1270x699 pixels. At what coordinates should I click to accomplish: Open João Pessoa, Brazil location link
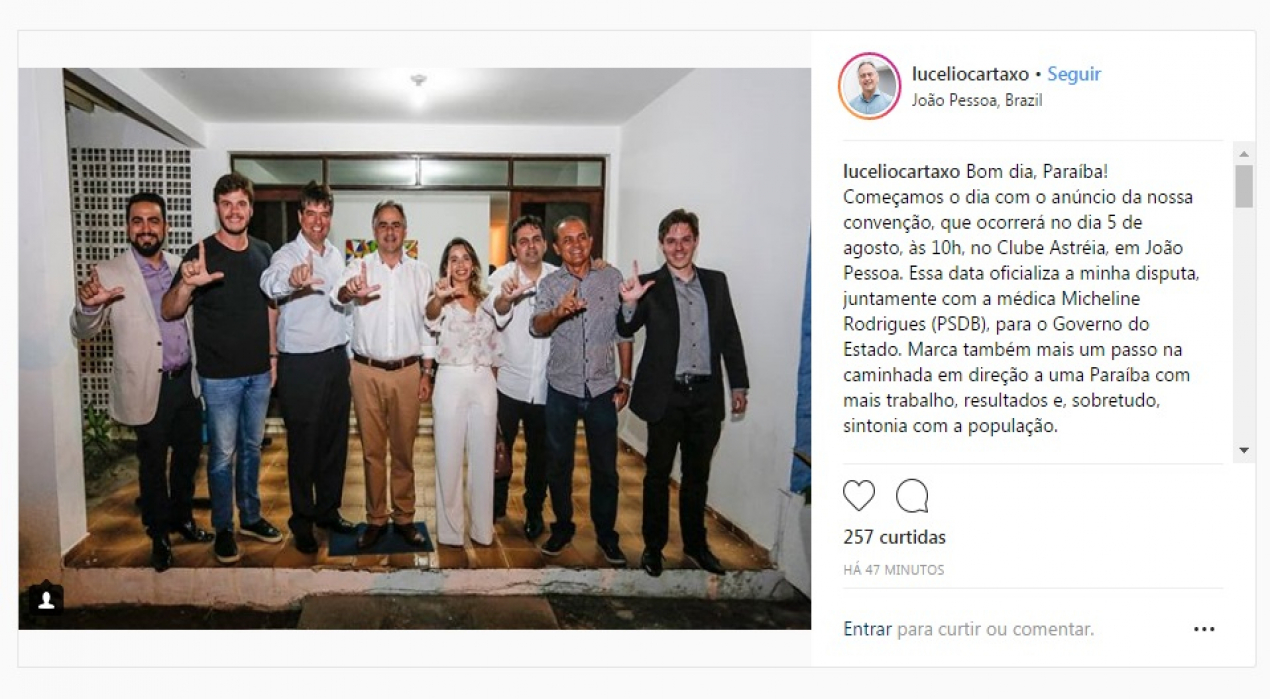point(977,101)
